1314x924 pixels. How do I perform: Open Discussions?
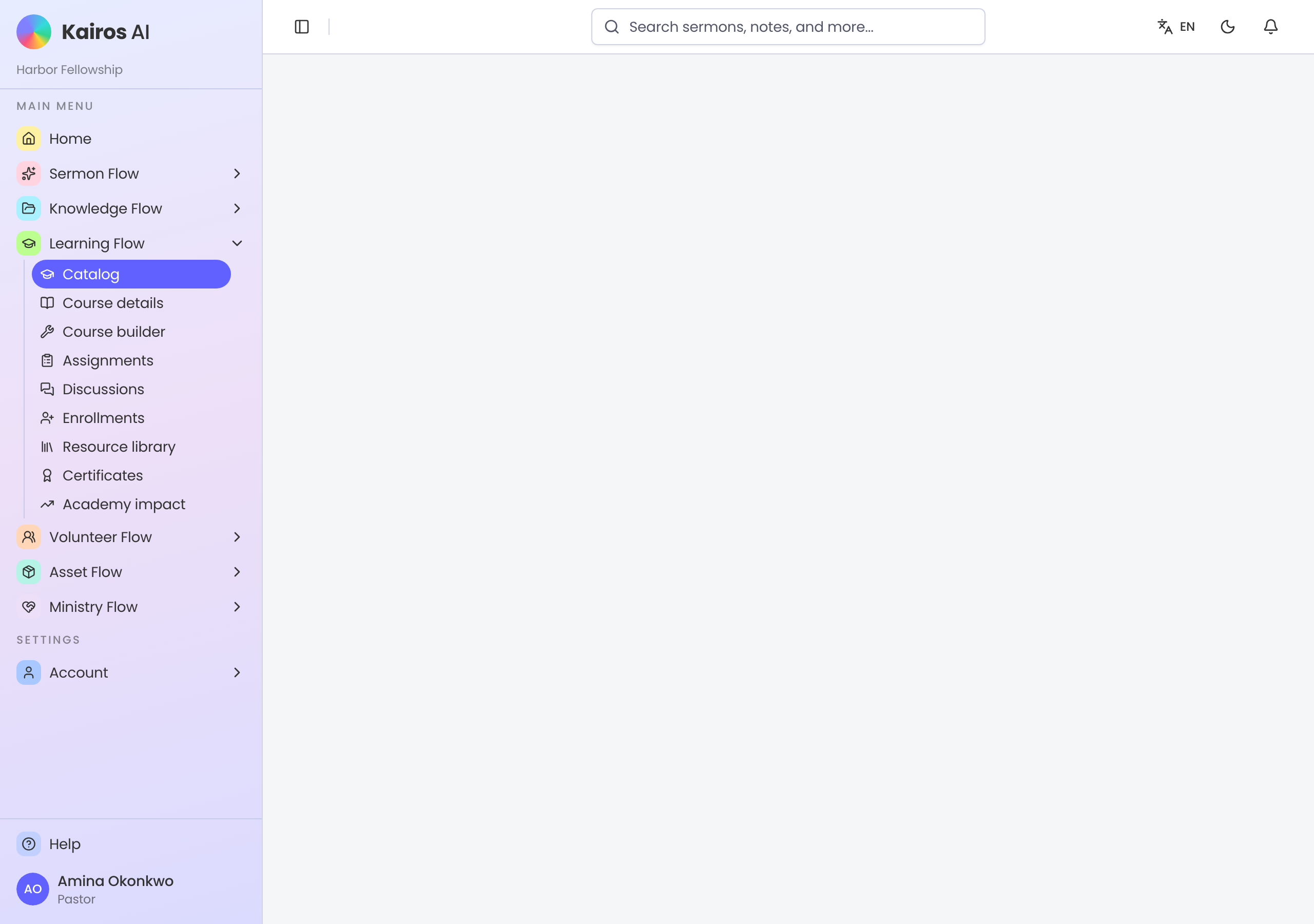click(131, 389)
